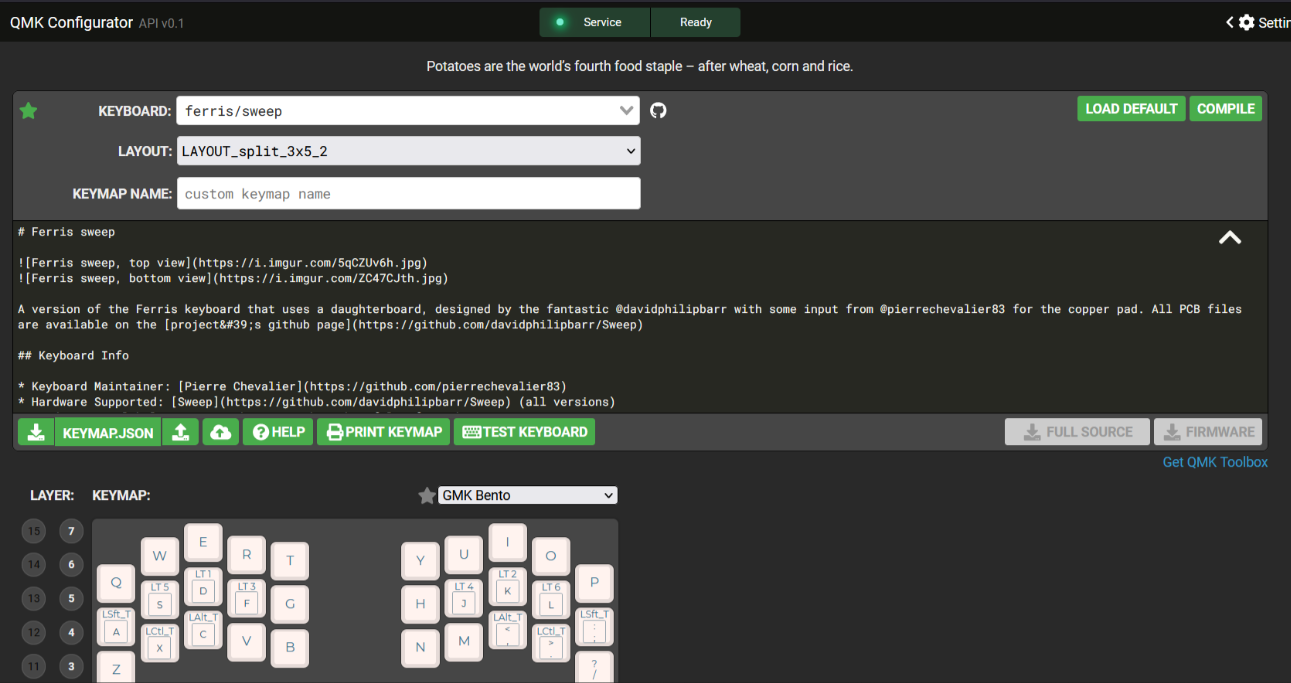Click the Print Keymap button

pos(384,432)
